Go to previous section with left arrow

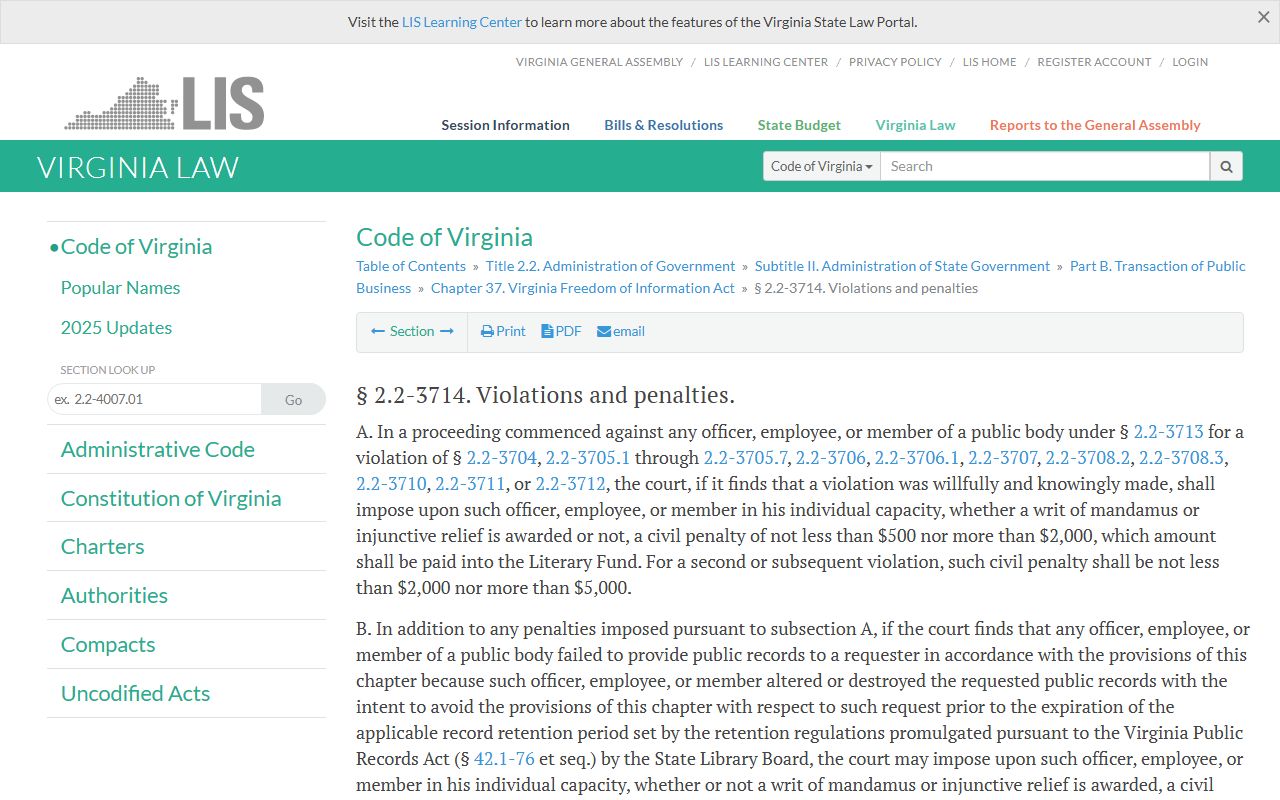click(x=378, y=331)
